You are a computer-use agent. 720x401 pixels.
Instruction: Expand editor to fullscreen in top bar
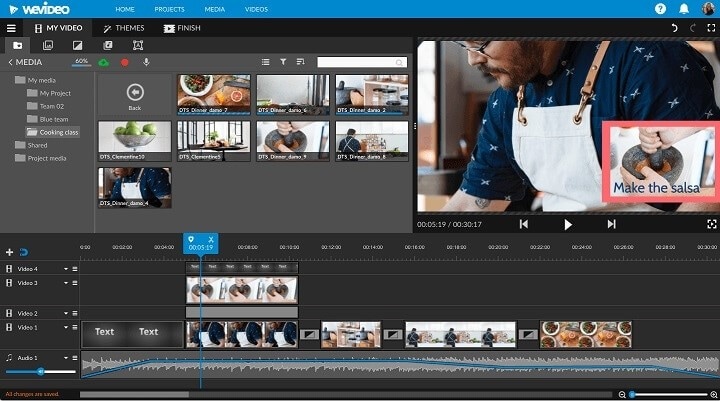pos(711,28)
